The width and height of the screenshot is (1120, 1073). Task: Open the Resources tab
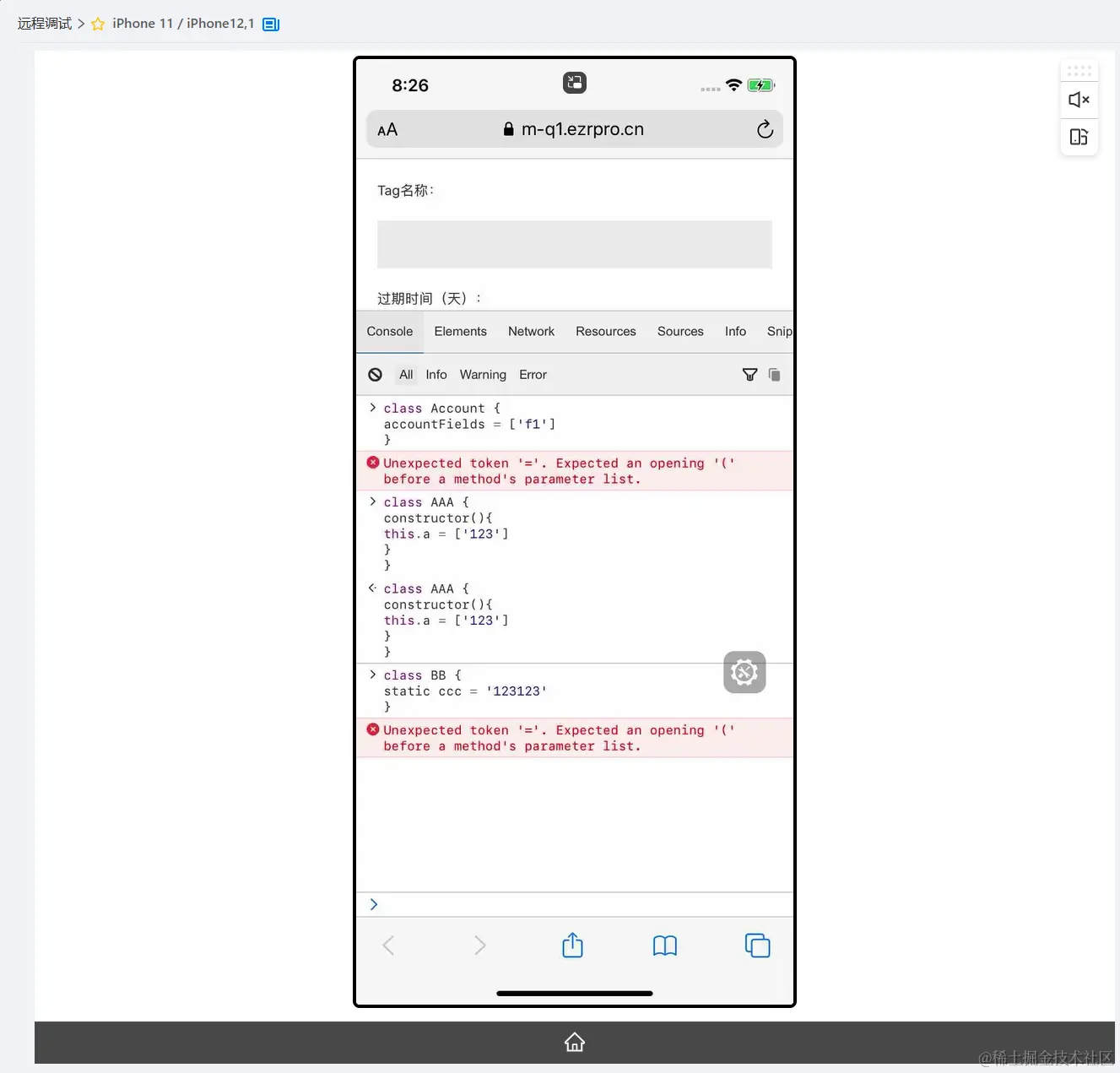[x=606, y=332]
